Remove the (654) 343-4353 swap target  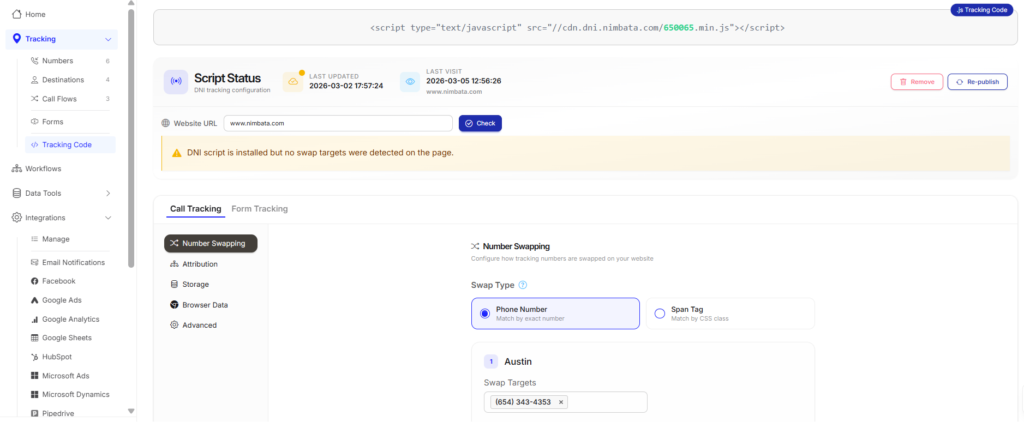(x=561, y=402)
